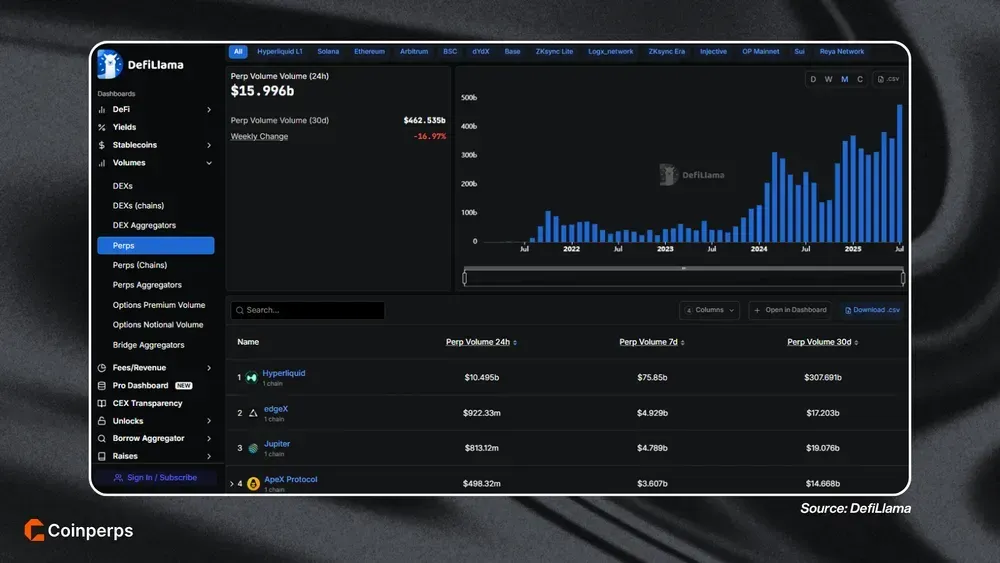This screenshot has width=1000, height=563.
Task: Click the Fees/Revenue icon
Action: 101,368
